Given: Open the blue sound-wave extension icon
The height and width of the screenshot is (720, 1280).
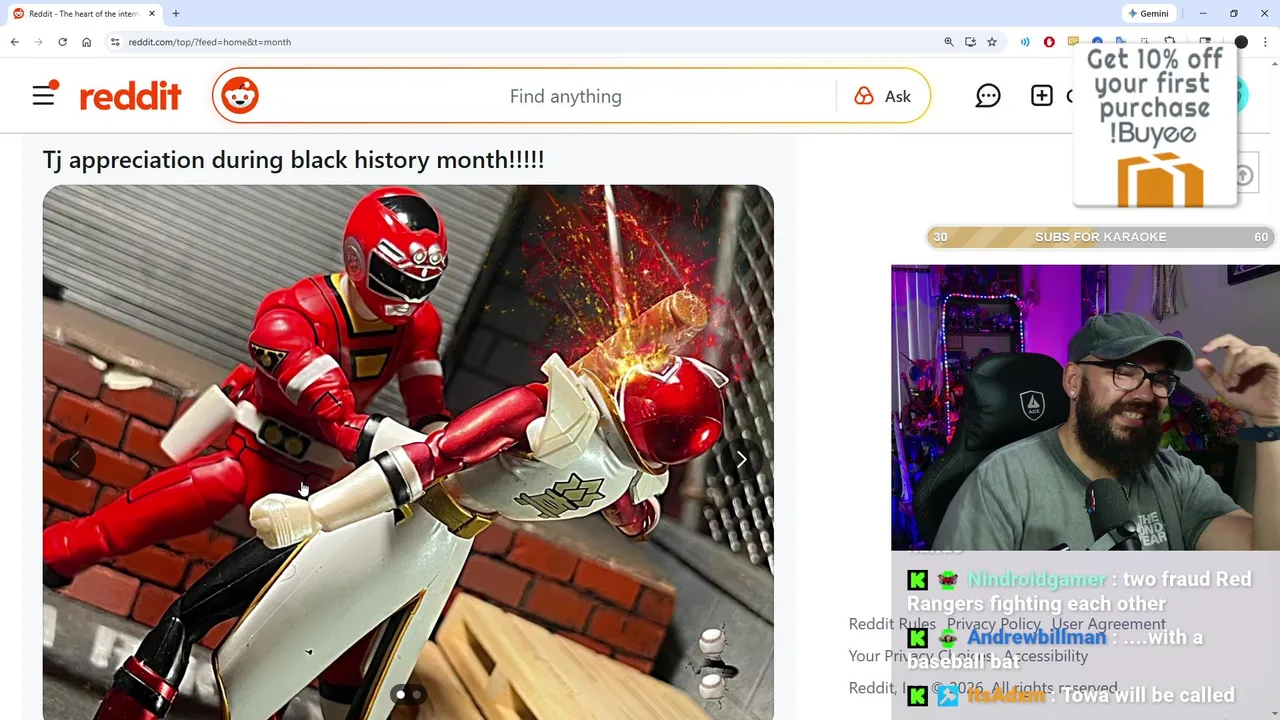Looking at the screenshot, I should (1025, 42).
